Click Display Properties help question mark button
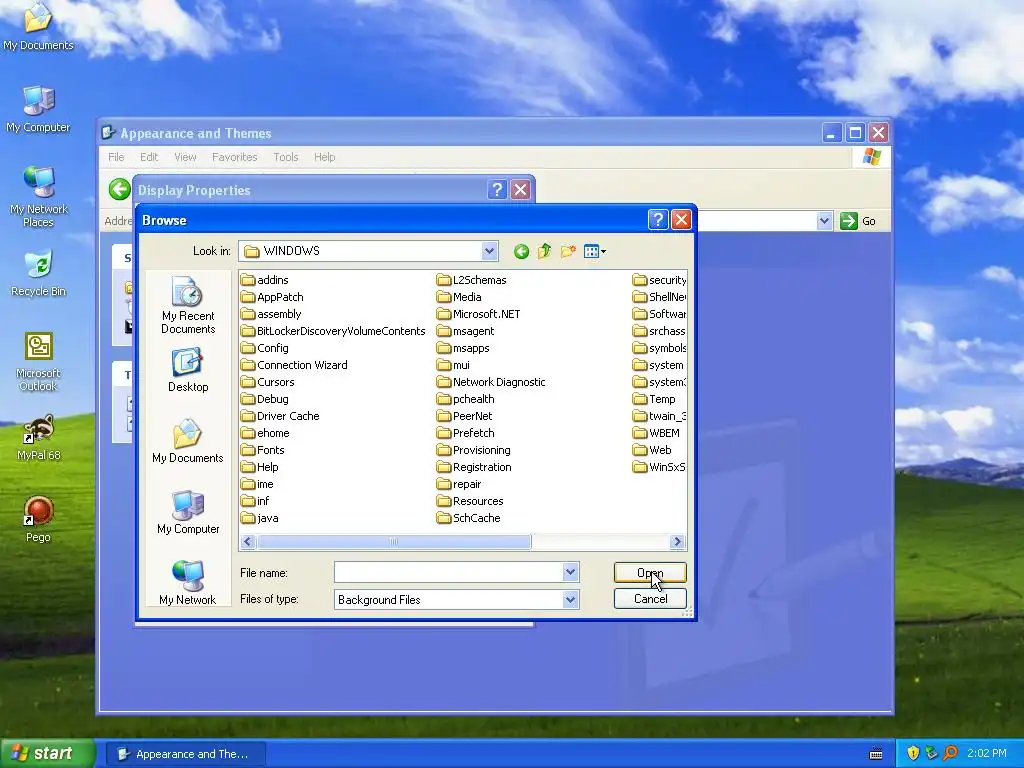The image size is (1024, 768). click(x=497, y=190)
